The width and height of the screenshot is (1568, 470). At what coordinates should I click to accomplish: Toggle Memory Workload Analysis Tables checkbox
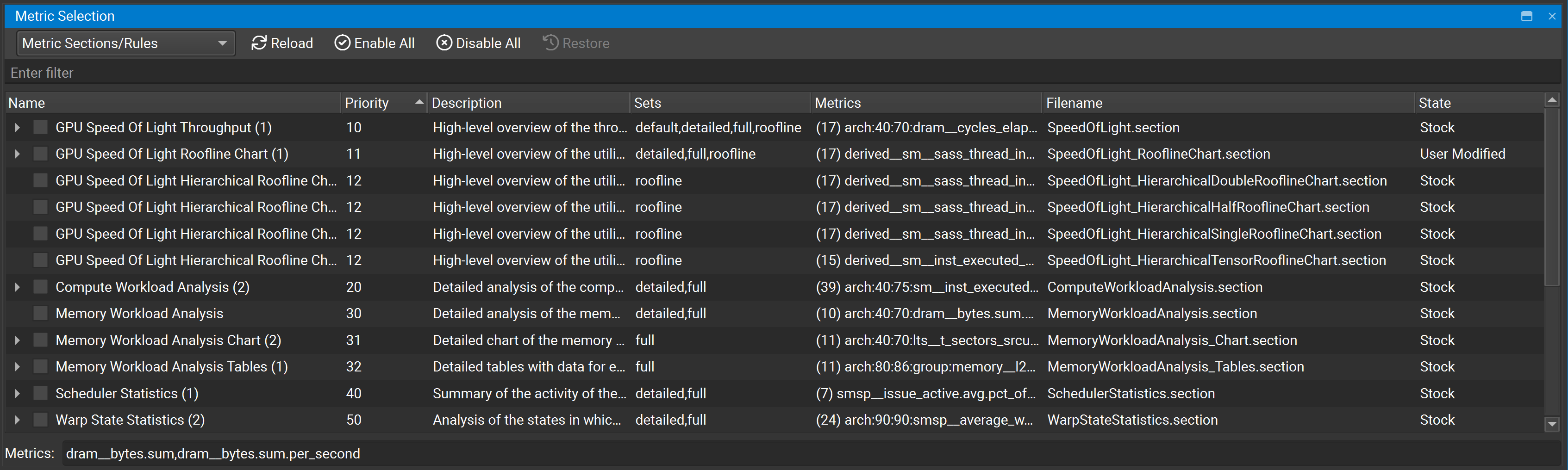pos(40,367)
